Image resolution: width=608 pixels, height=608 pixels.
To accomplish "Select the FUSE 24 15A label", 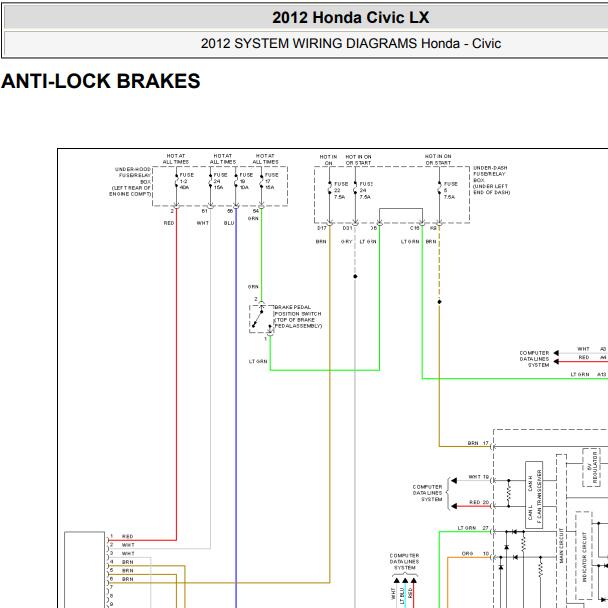I will coord(220,181).
